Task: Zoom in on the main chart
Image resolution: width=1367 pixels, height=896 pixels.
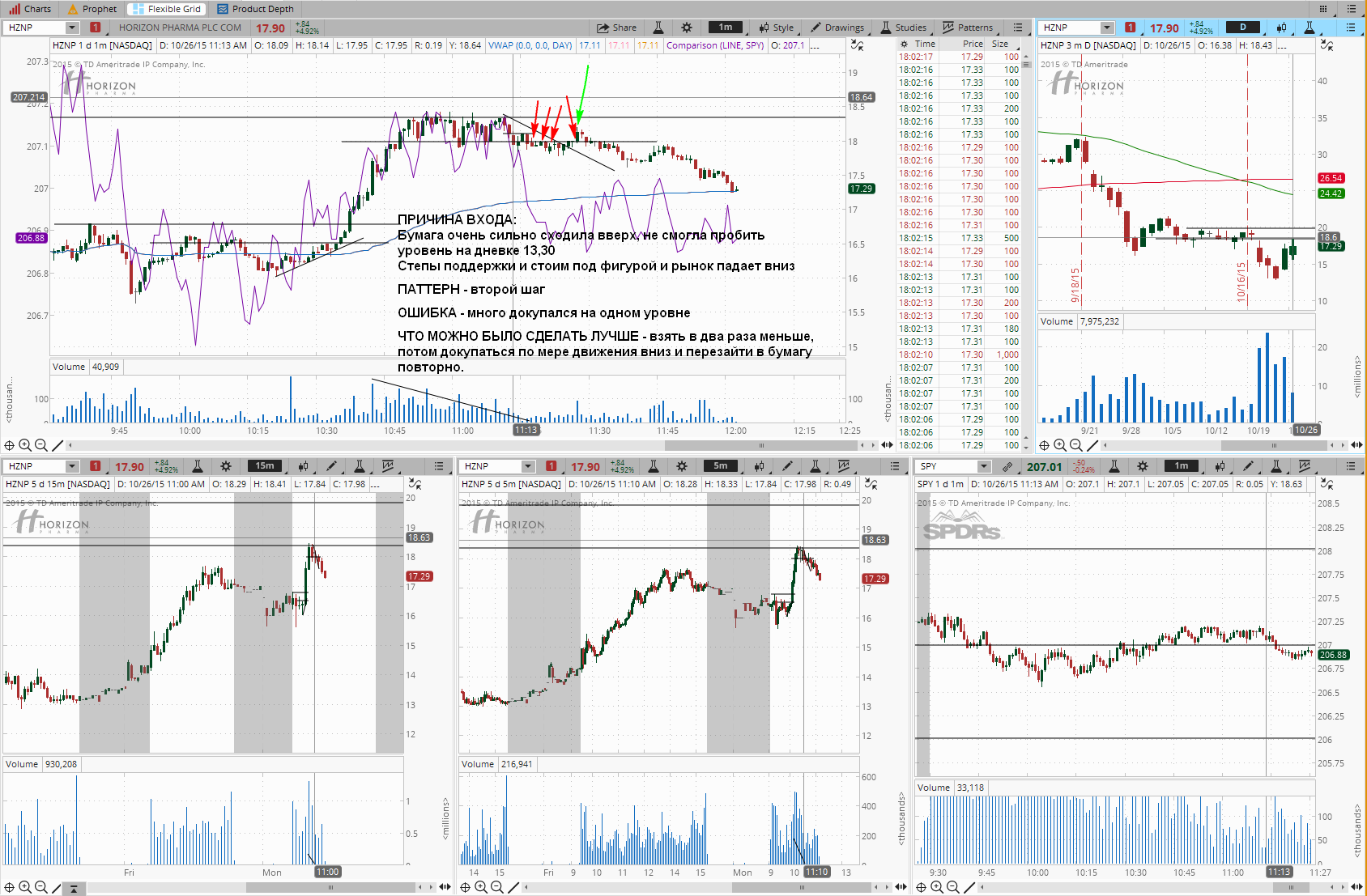Action: (25, 445)
